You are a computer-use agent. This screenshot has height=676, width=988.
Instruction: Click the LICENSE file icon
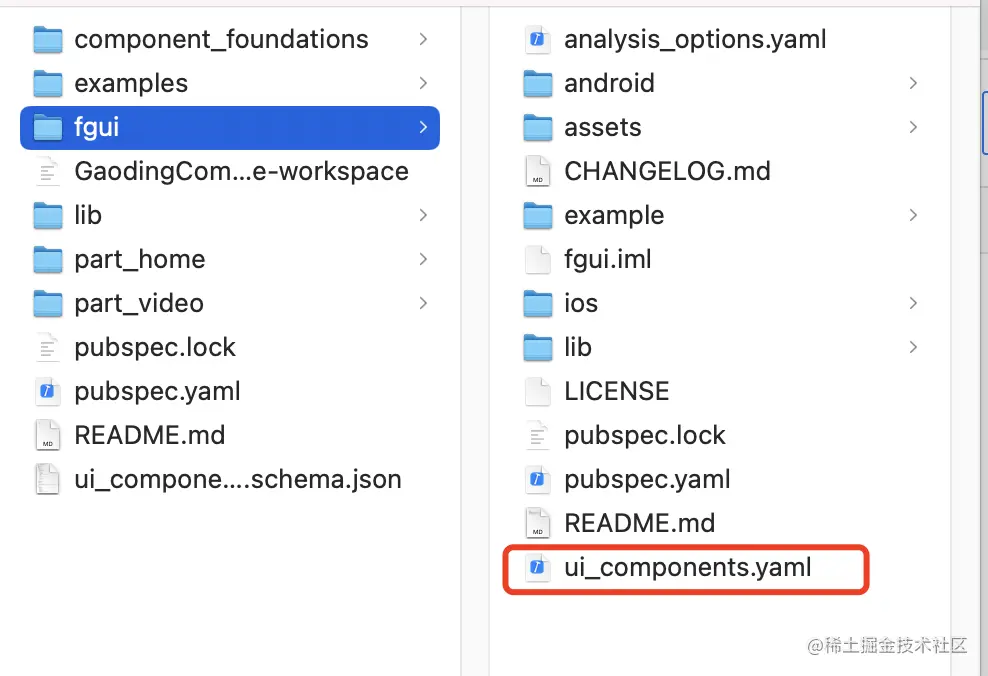click(x=538, y=392)
